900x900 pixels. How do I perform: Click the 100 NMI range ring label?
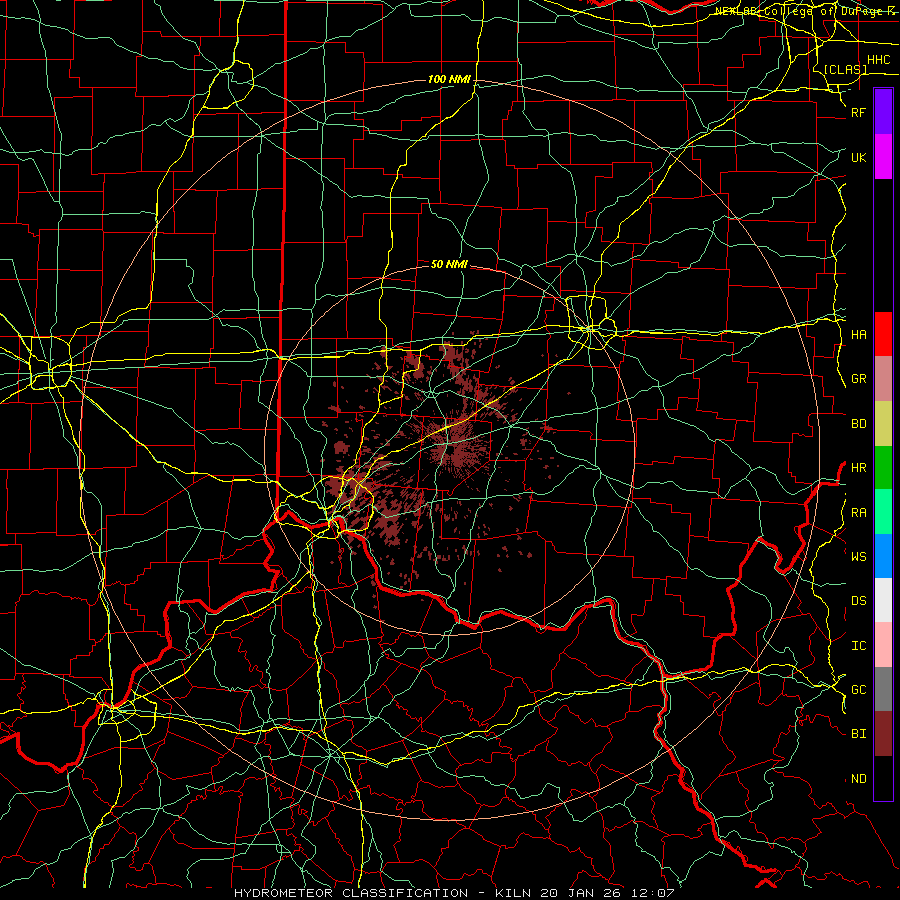[x=449, y=79]
